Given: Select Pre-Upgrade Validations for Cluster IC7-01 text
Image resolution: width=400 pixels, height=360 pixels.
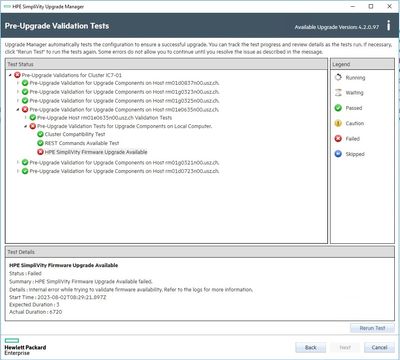Looking at the screenshot, I should coord(72,75).
